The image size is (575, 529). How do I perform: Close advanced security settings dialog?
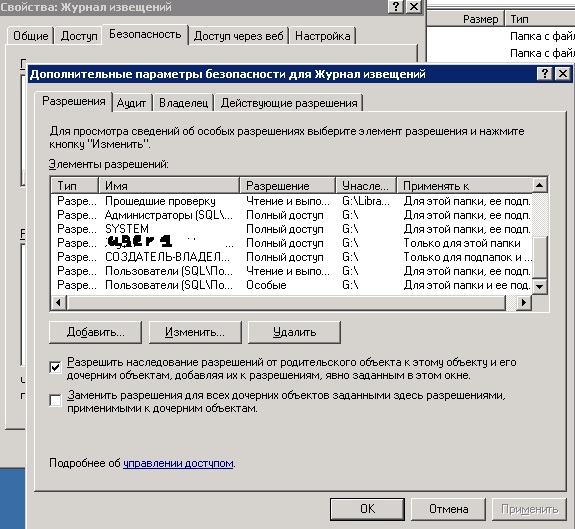(x=563, y=74)
